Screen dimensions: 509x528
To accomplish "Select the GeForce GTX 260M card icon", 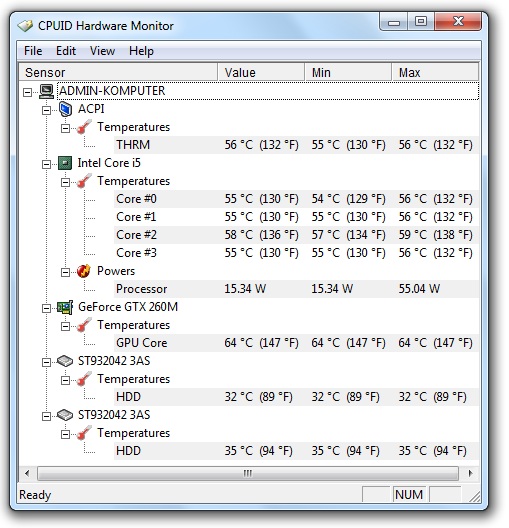I will pyautogui.click(x=65, y=307).
